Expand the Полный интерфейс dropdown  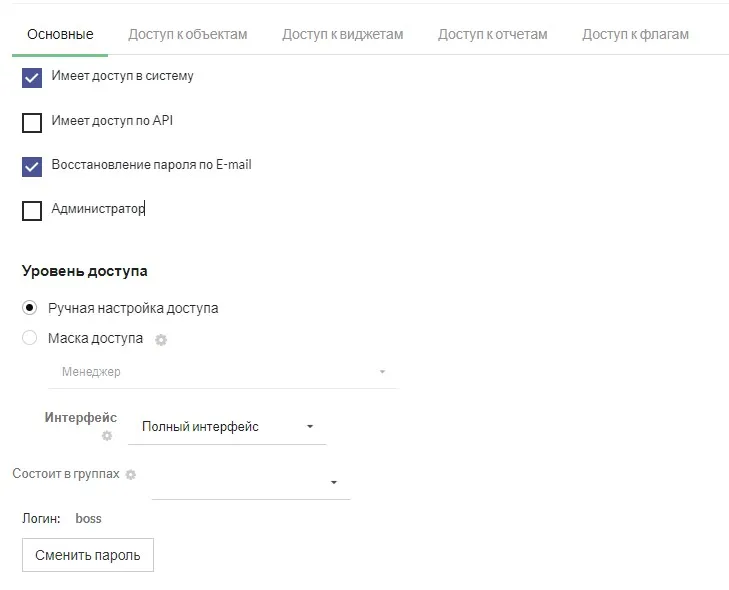228,427
